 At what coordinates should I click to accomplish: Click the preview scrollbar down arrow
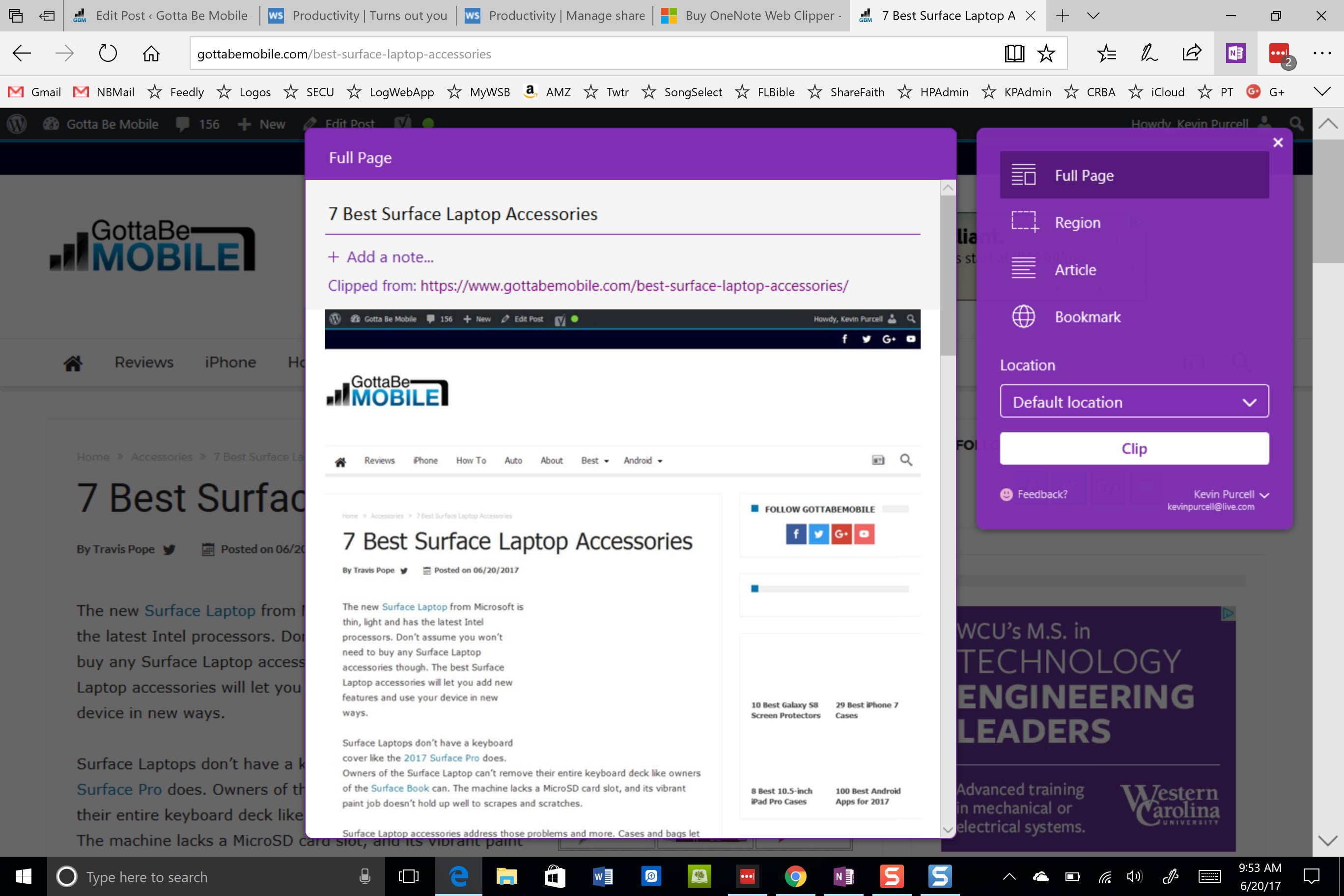(x=948, y=830)
